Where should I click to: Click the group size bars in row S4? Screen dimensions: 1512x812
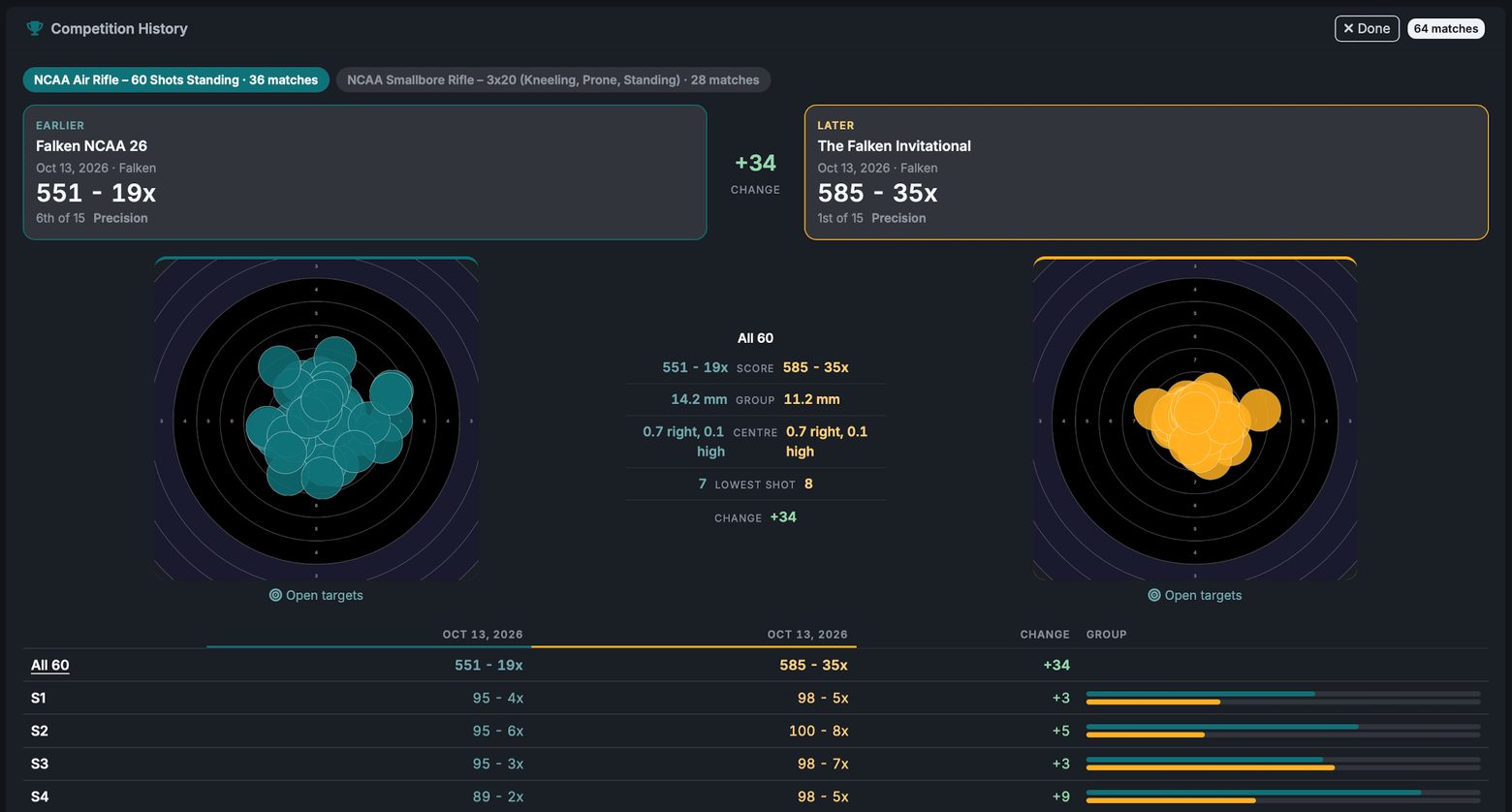coord(1283,796)
